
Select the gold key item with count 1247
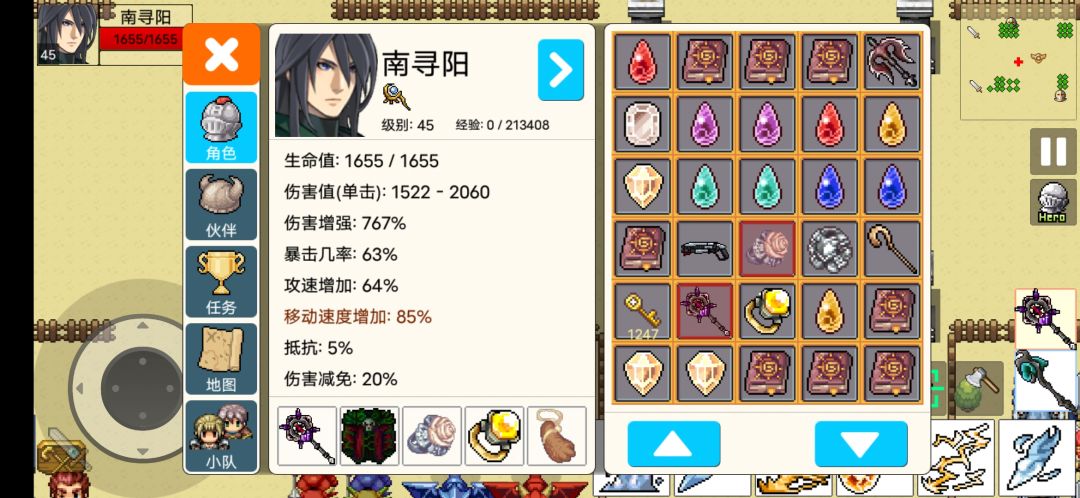tap(642, 311)
